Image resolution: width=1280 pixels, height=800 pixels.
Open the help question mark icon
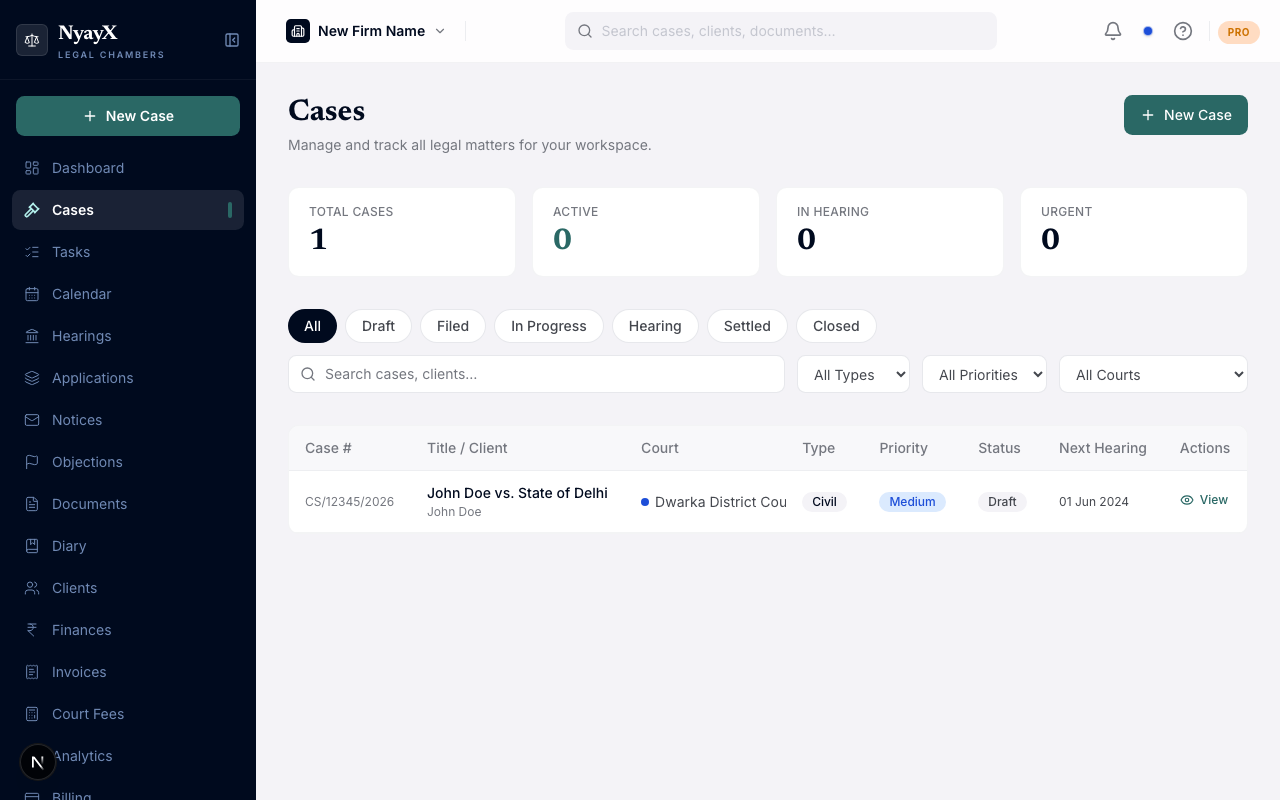coord(1183,31)
